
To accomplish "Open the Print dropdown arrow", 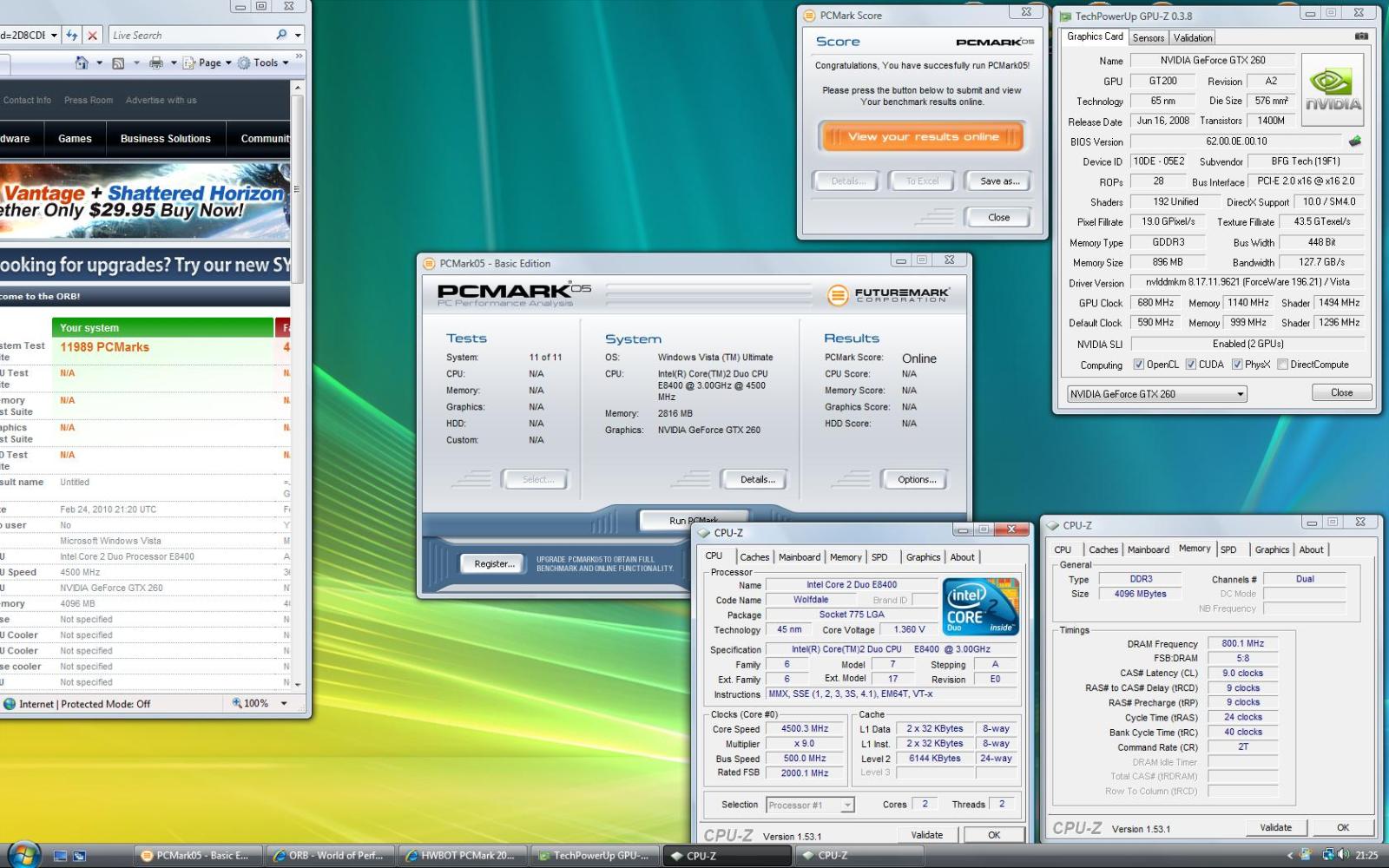I will (x=173, y=62).
